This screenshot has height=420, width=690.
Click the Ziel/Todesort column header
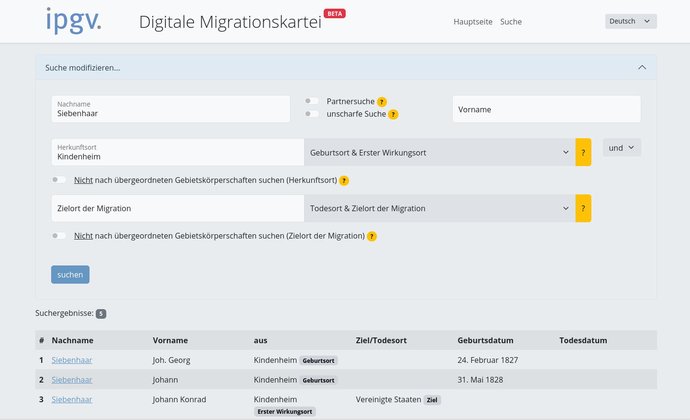coord(381,340)
